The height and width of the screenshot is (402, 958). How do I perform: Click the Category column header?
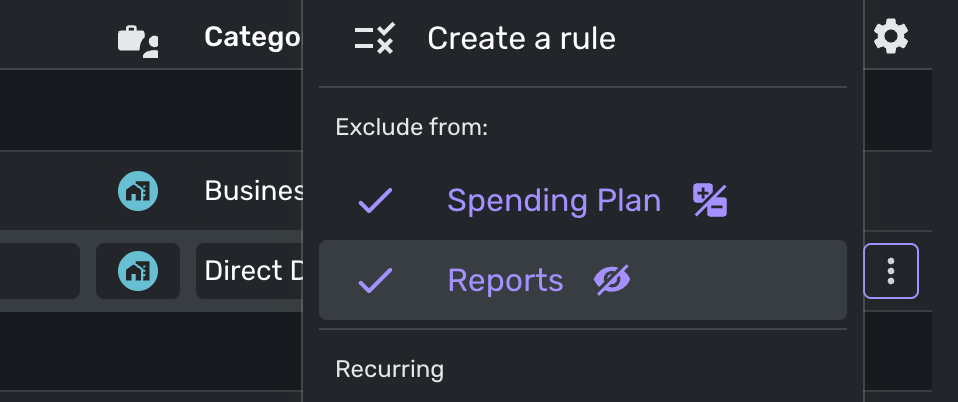tap(252, 38)
